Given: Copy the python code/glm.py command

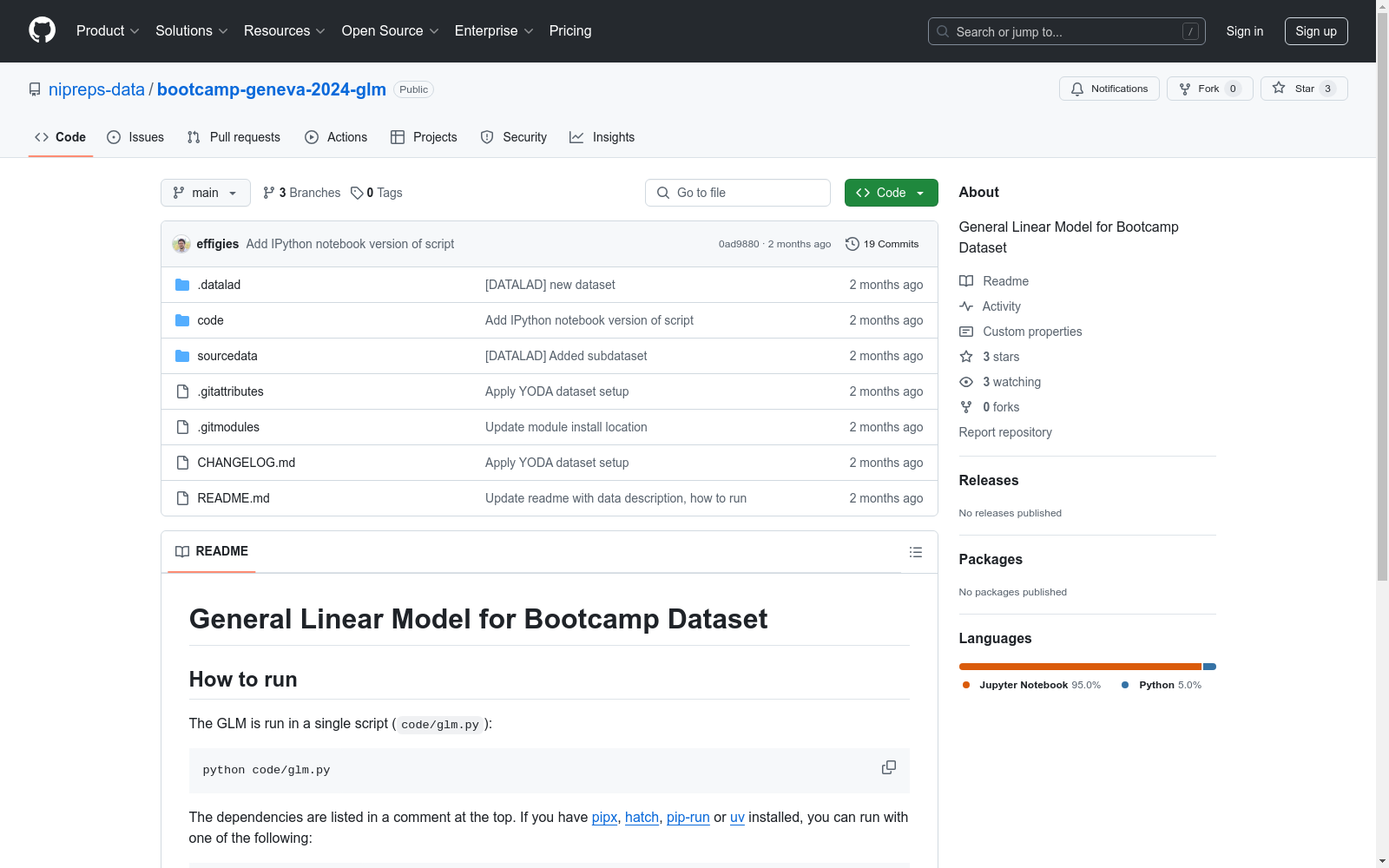Looking at the screenshot, I should tap(889, 768).
